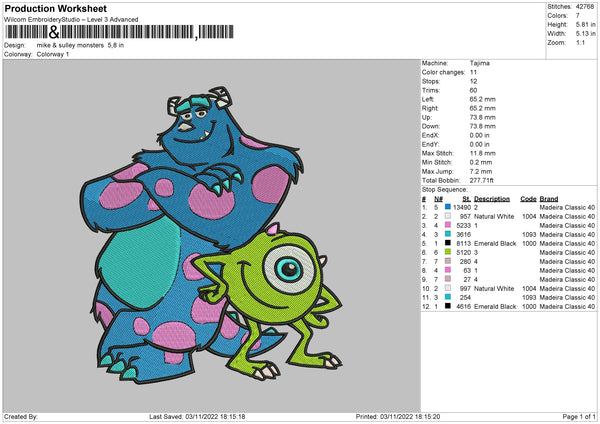Click the teal swatch beside stitch count 3616
The width and height of the screenshot is (600, 424).
tap(448, 234)
